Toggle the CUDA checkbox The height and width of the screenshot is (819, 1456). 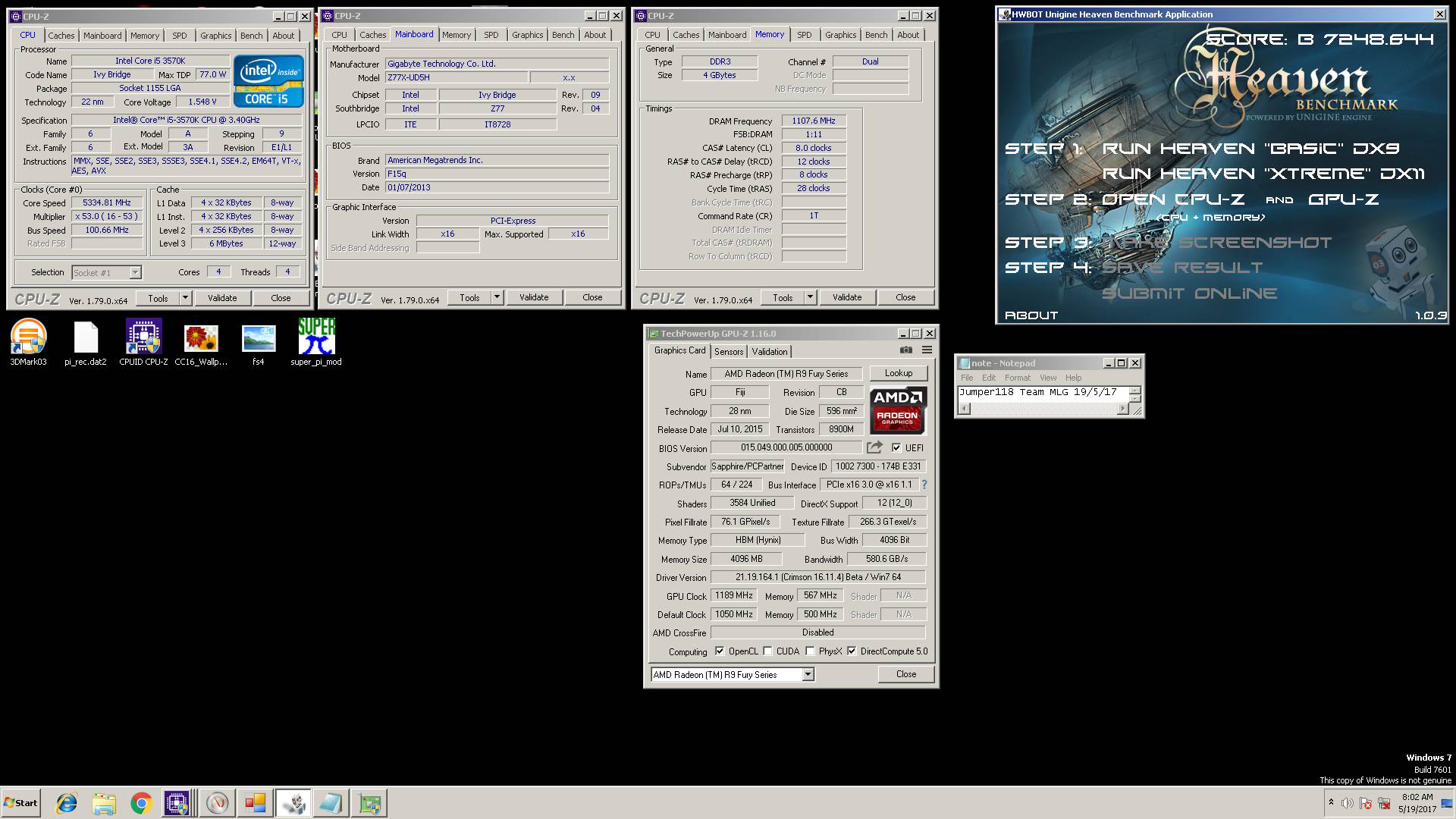[x=768, y=651]
